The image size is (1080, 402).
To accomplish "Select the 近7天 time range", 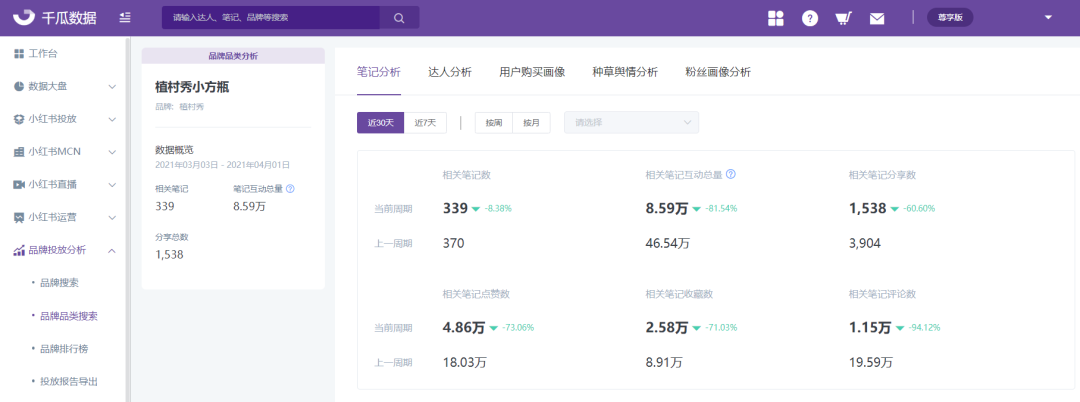I will 425,123.
